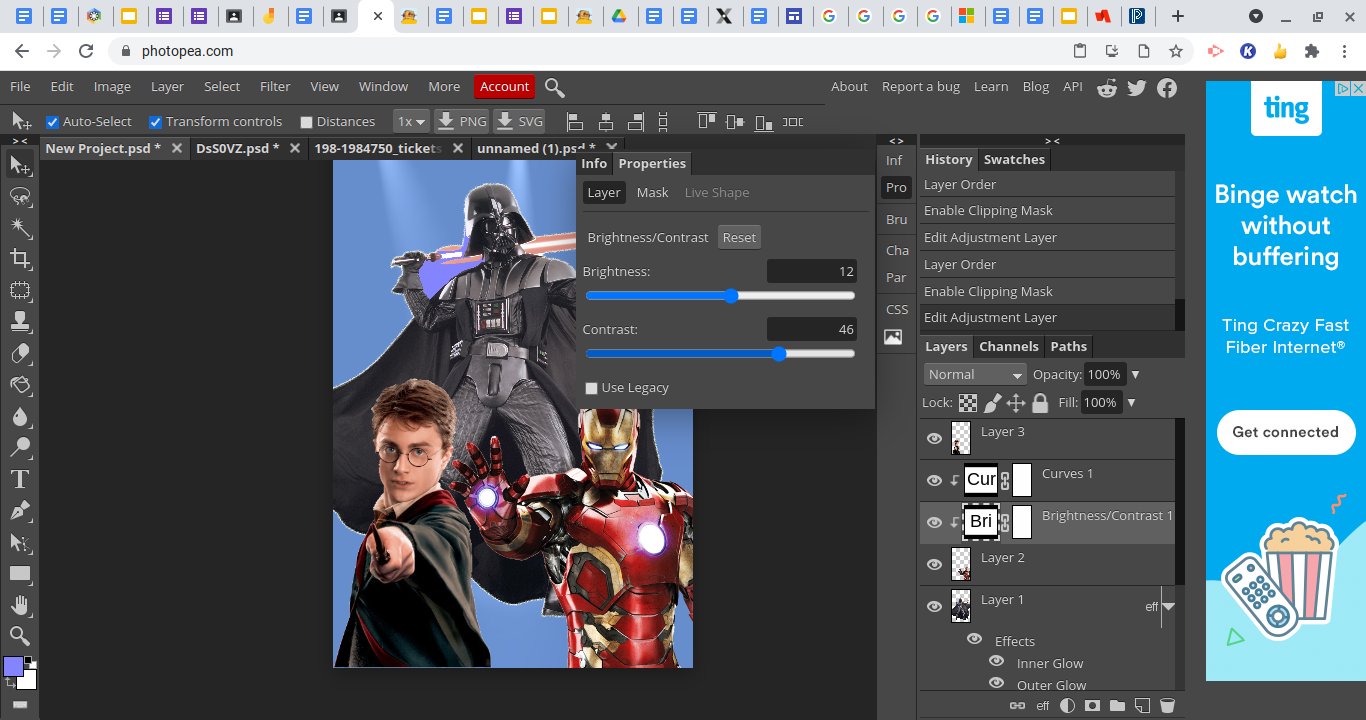Select the Crop tool
1366x720 pixels.
coord(20,260)
